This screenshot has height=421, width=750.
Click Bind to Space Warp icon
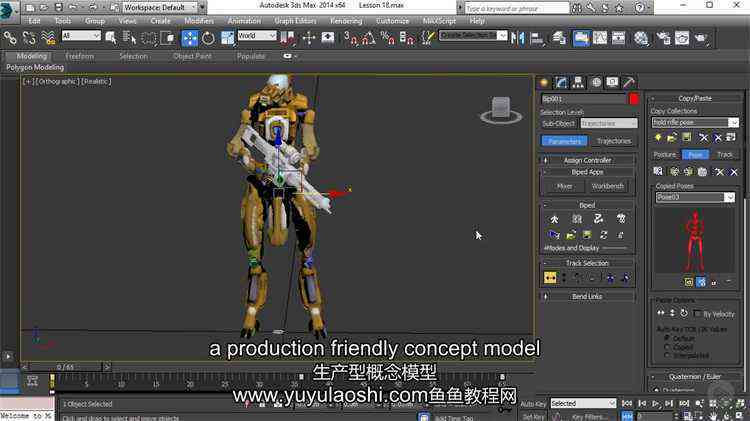pos(48,37)
